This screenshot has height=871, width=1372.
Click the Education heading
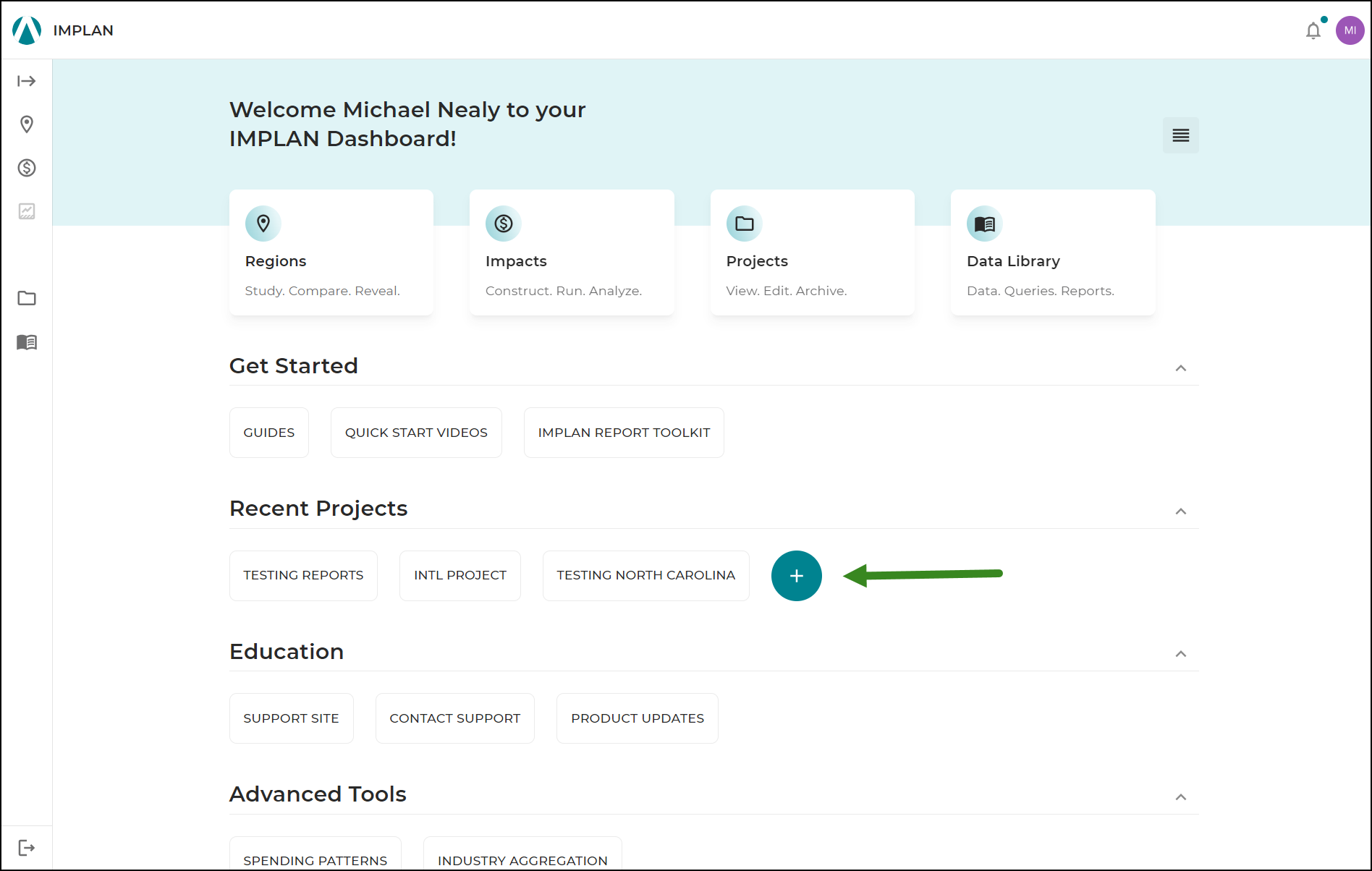tap(287, 652)
